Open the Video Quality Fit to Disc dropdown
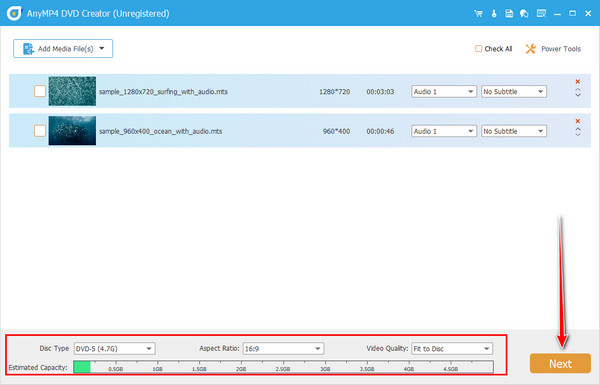 (452, 349)
